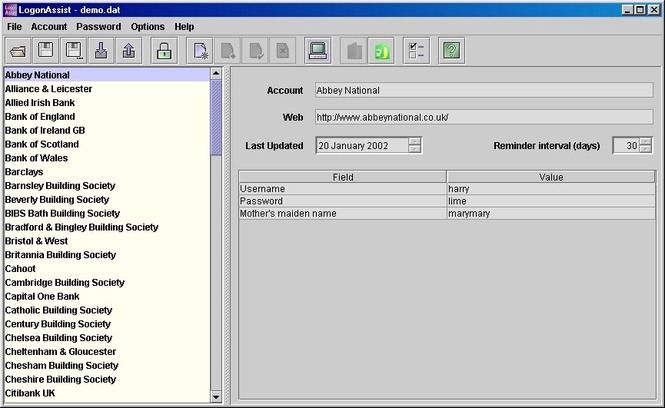
Task: Select Bank of England in the list
Action: [x=107, y=117]
